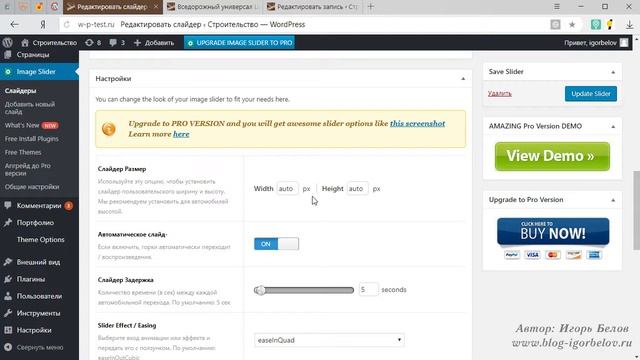Open the easeInQuad easing dropdown
This screenshot has width=640, height=360.
tap(329, 340)
